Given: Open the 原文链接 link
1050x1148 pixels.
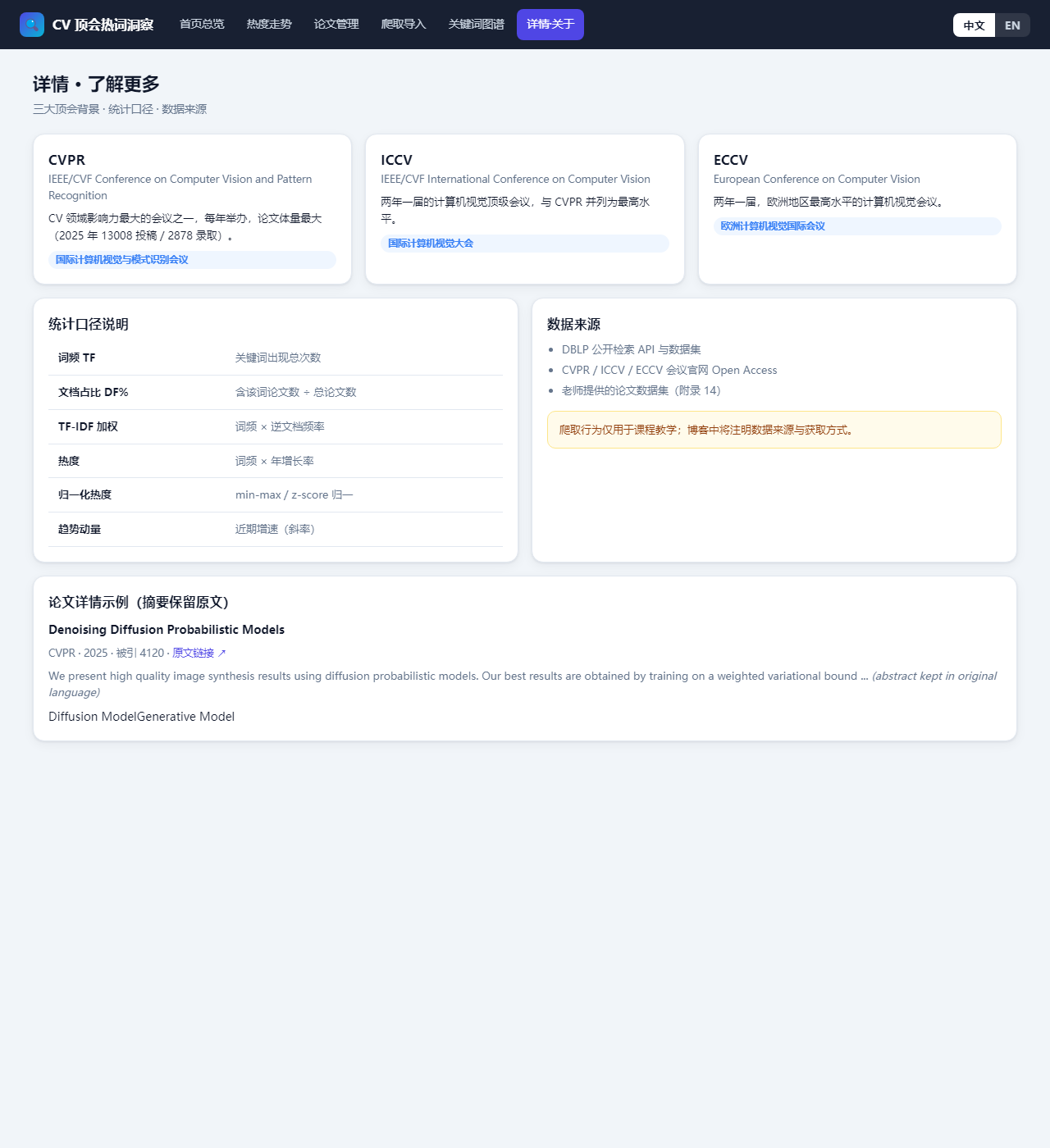Looking at the screenshot, I should (x=199, y=653).
